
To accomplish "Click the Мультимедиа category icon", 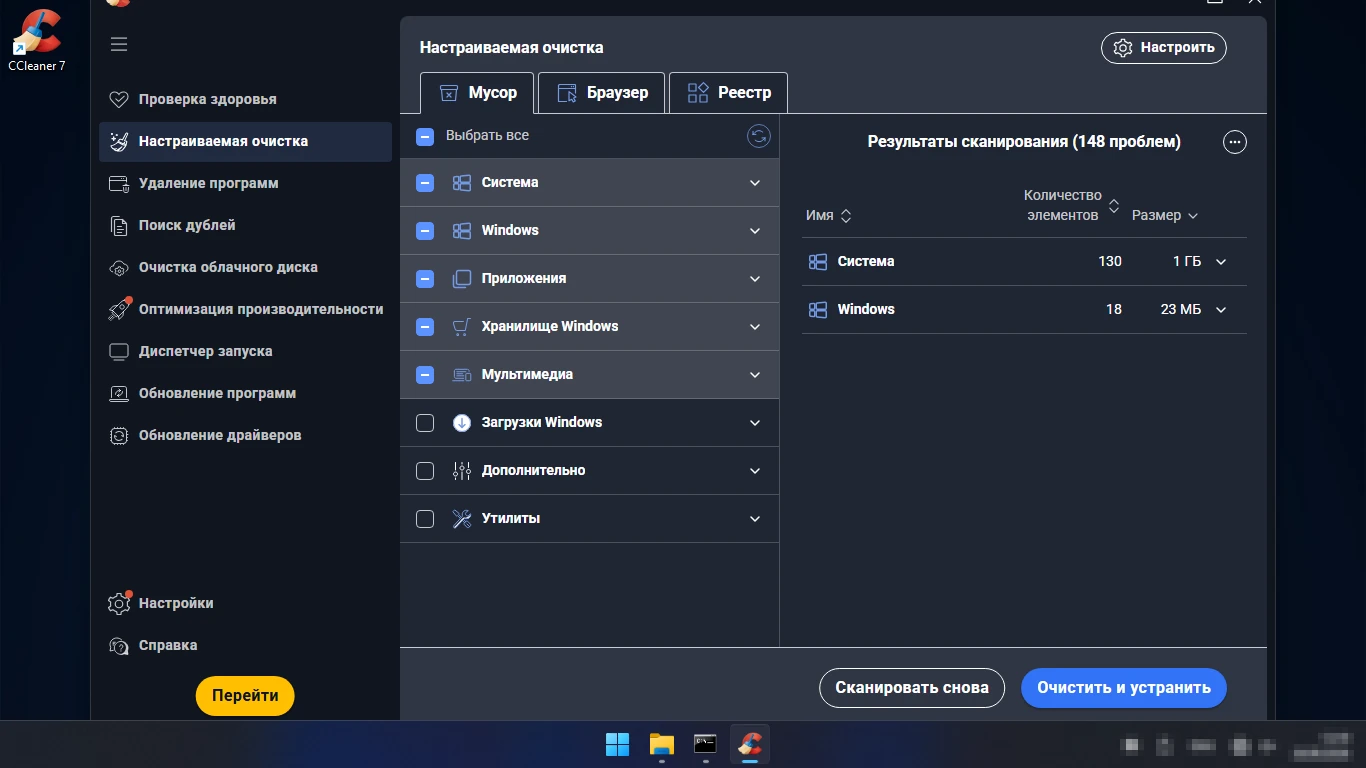I will pos(461,374).
